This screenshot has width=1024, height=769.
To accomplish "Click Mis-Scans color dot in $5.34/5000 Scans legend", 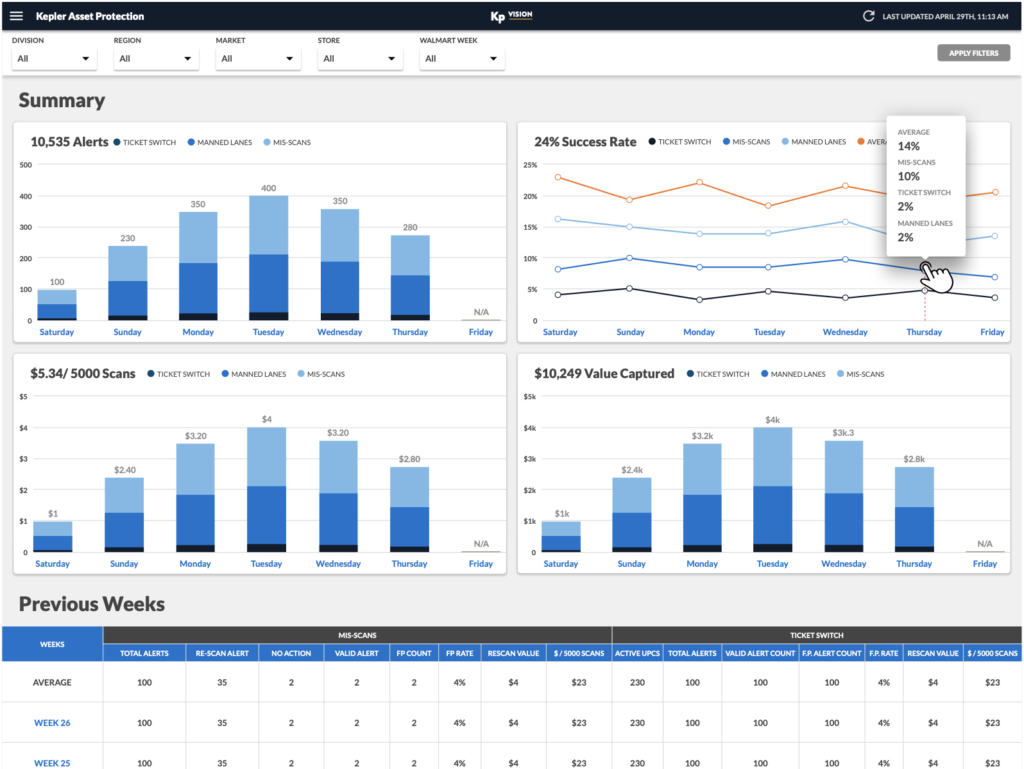I will pos(299,374).
